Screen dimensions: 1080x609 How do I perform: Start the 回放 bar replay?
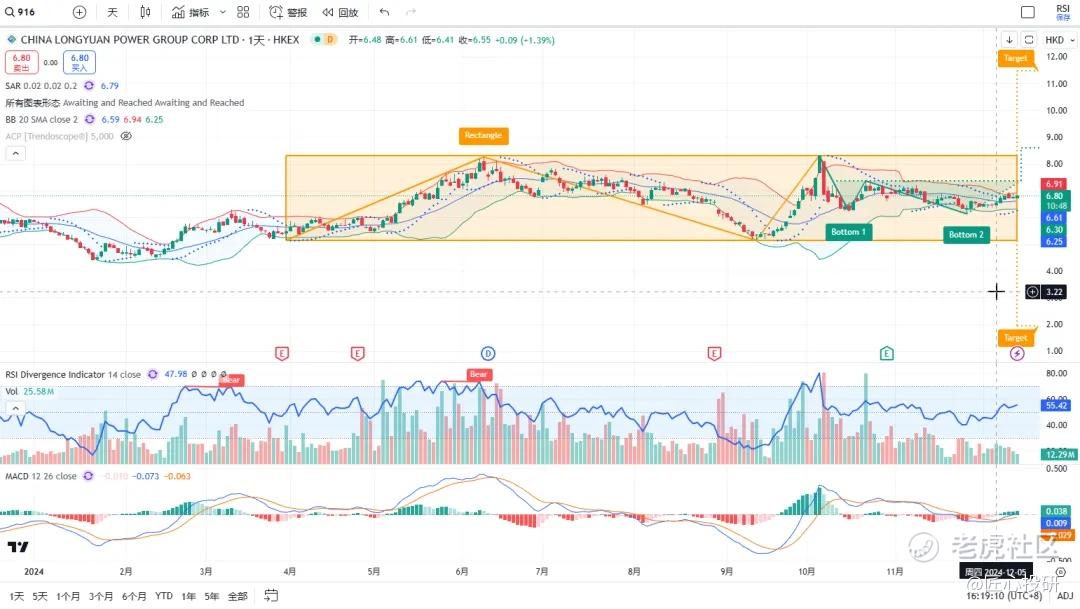[340, 12]
